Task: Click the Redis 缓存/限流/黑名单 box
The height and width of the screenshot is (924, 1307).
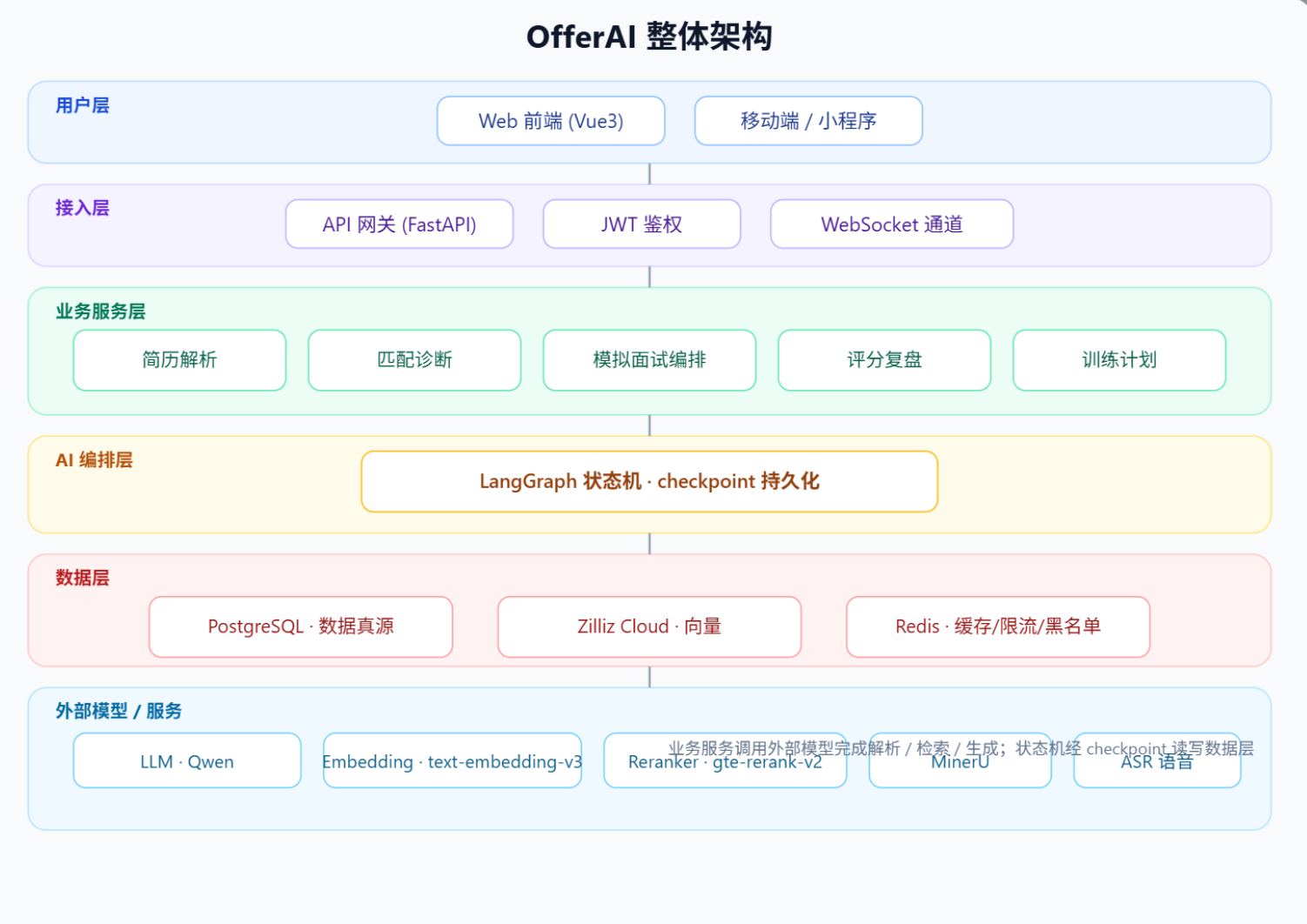Action: 999,626
